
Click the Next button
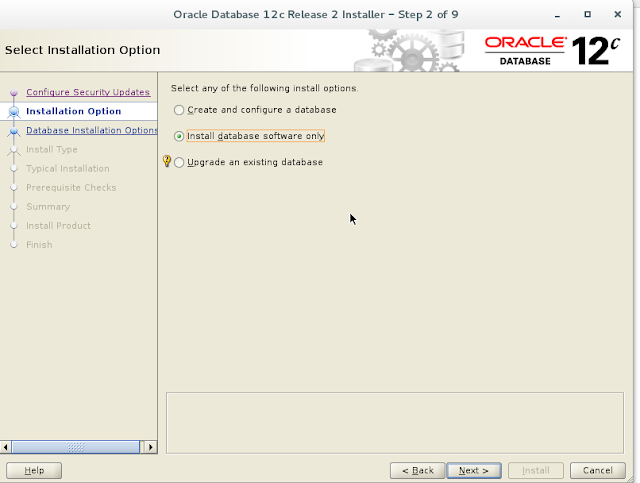click(474, 470)
